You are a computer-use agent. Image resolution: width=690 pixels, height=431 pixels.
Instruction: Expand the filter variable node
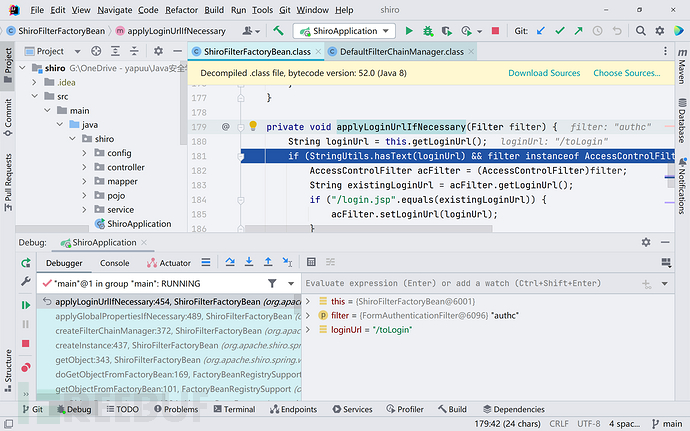click(308, 315)
